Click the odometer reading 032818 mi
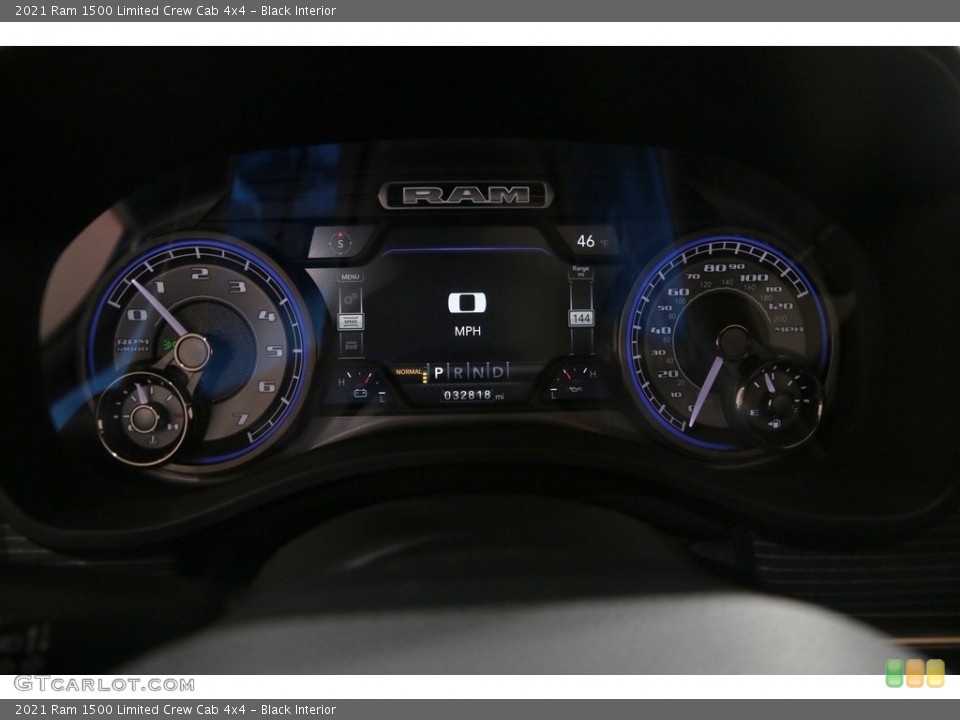 tap(473, 396)
